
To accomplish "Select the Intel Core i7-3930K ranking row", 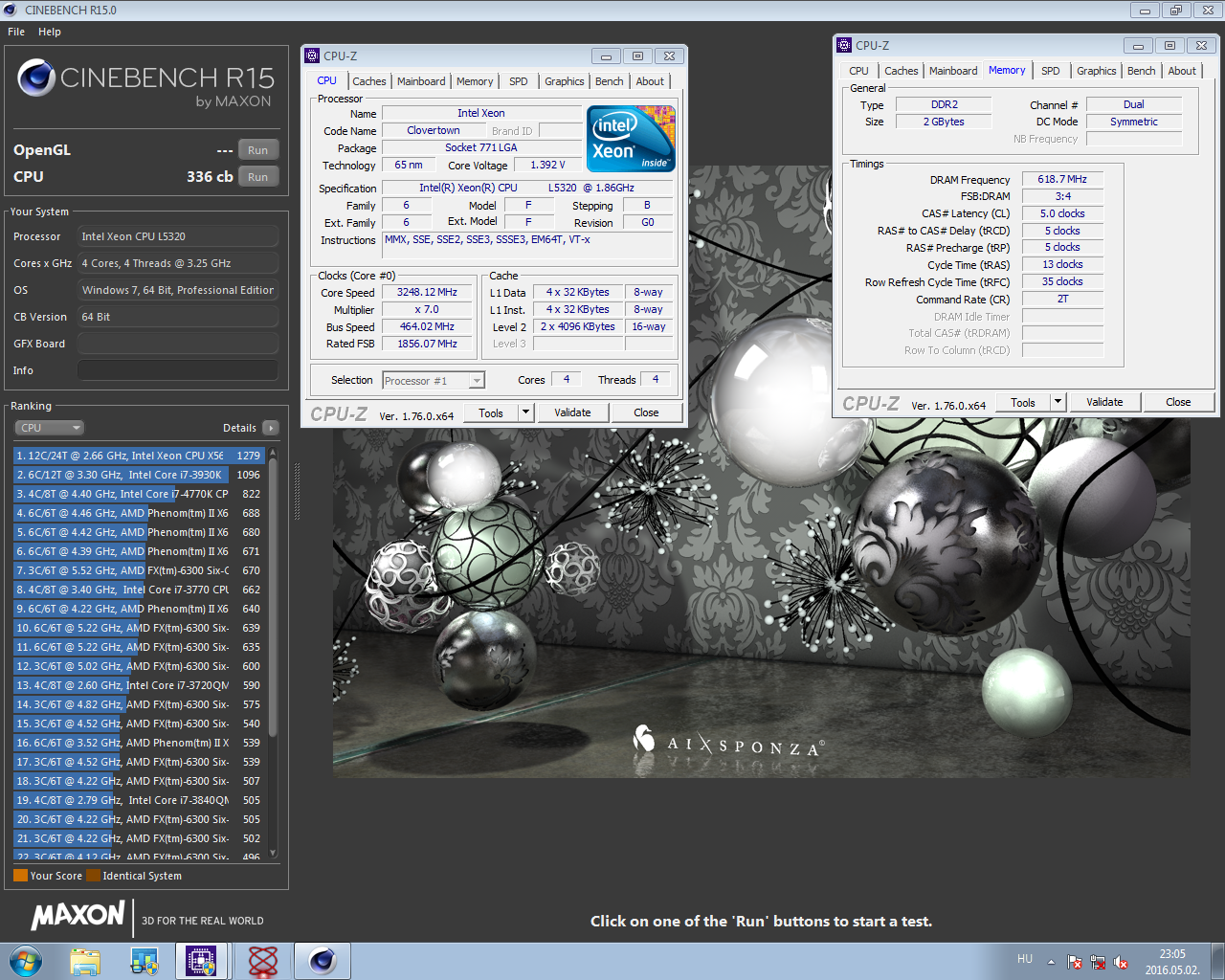I will (139, 475).
